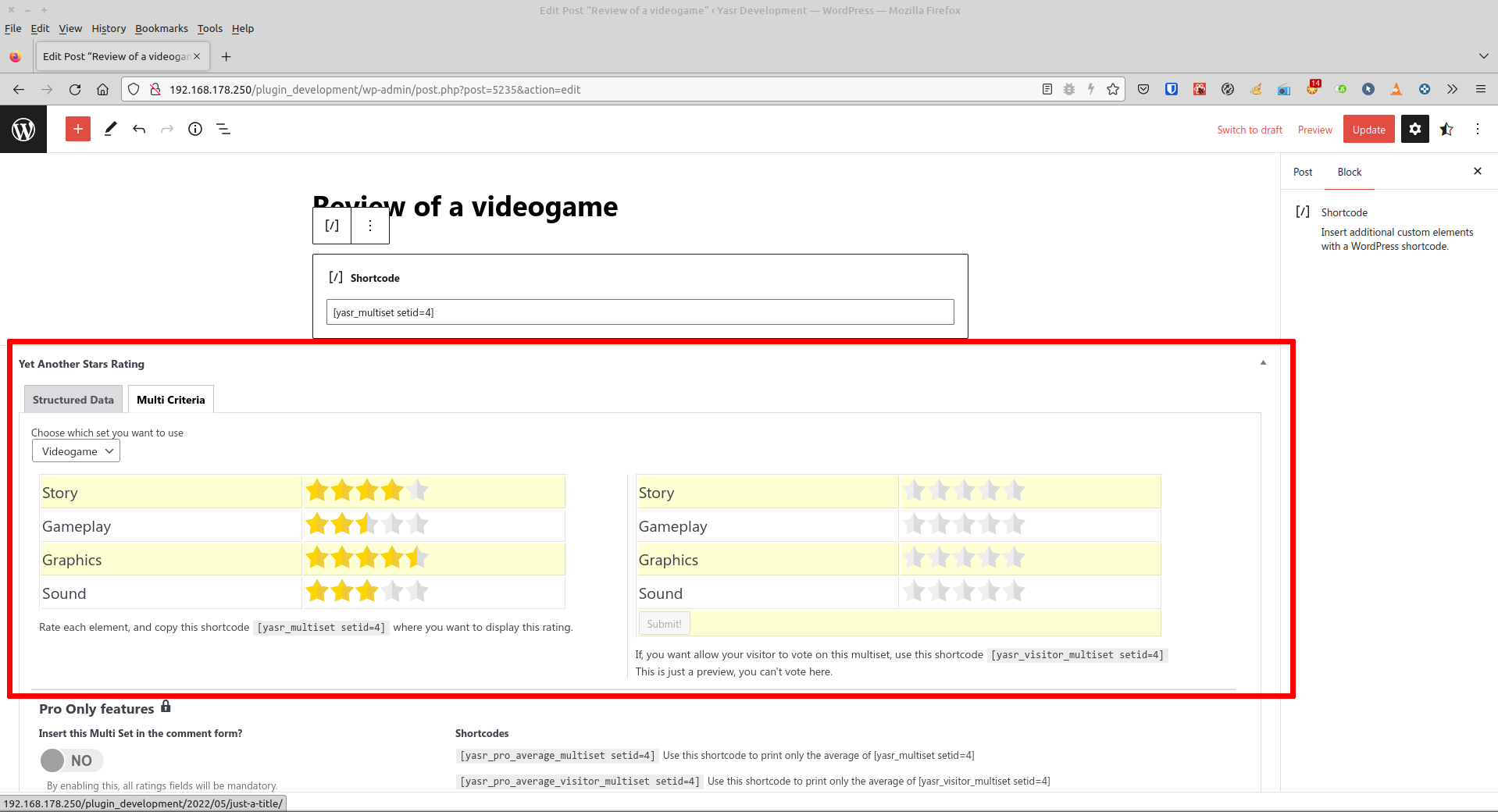Open the Videogame multiset dropdown

coord(76,451)
